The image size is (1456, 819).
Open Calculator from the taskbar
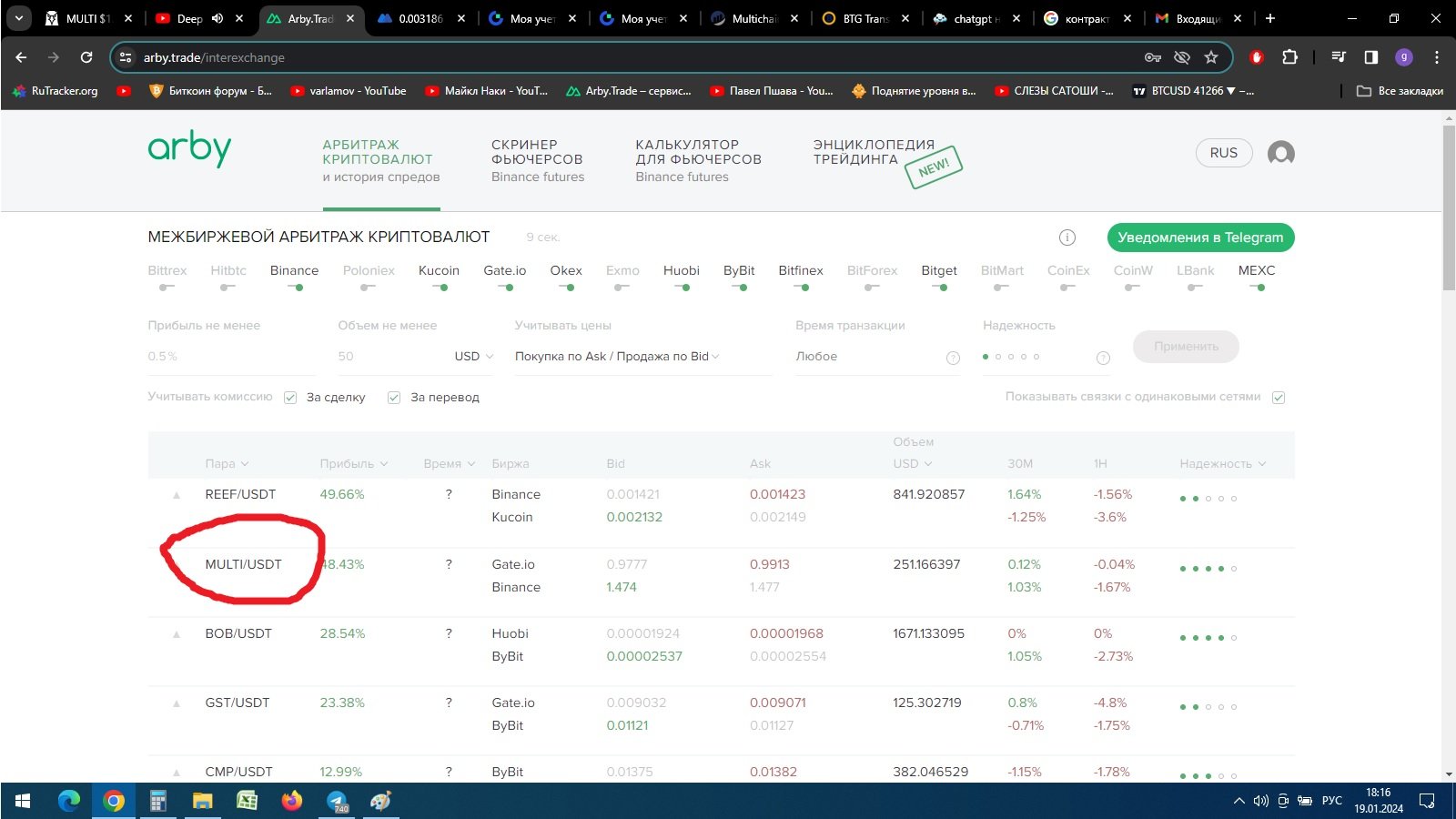tap(158, 801)
